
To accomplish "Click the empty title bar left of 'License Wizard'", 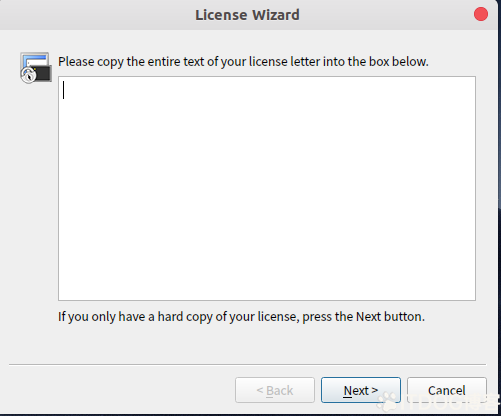I will (x=97, y=15).
